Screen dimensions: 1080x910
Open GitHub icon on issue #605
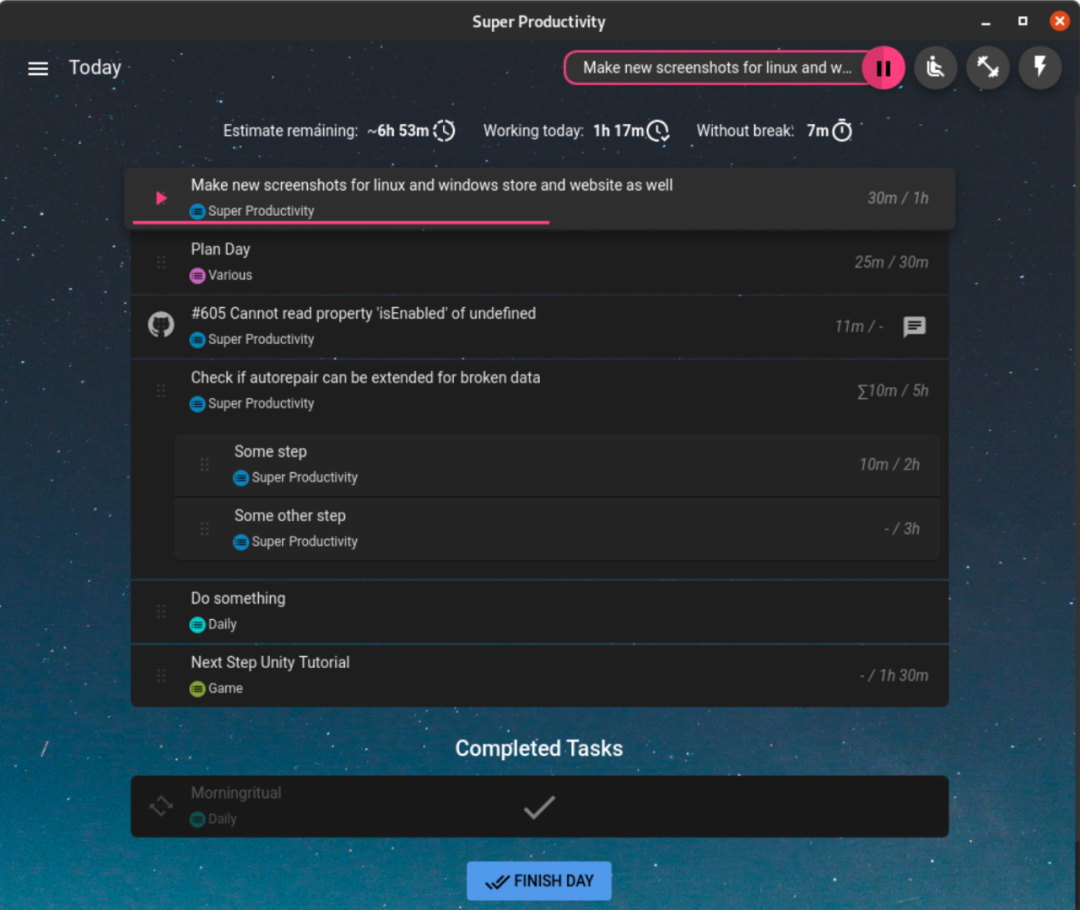click(x=161, y=324)
